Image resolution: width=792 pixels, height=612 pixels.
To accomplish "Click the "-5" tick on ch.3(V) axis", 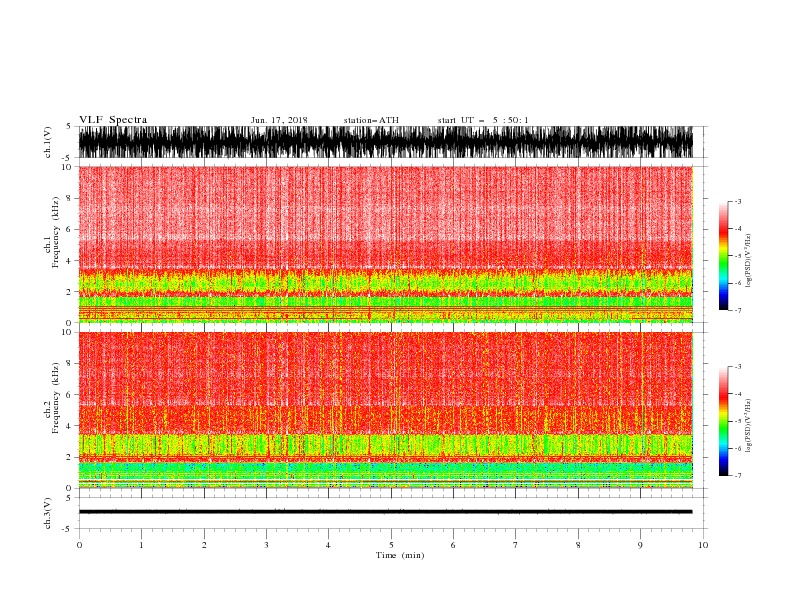I will [68, 529].
